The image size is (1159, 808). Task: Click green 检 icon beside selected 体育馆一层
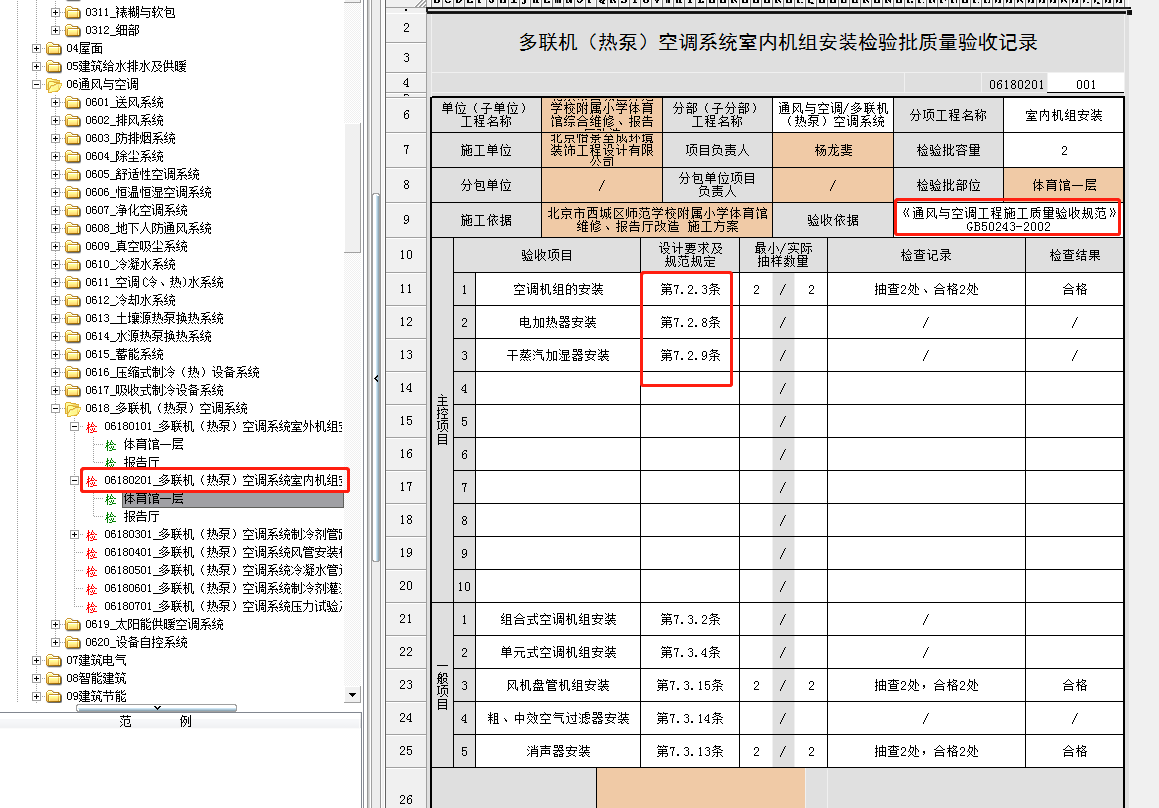[111, 499]
